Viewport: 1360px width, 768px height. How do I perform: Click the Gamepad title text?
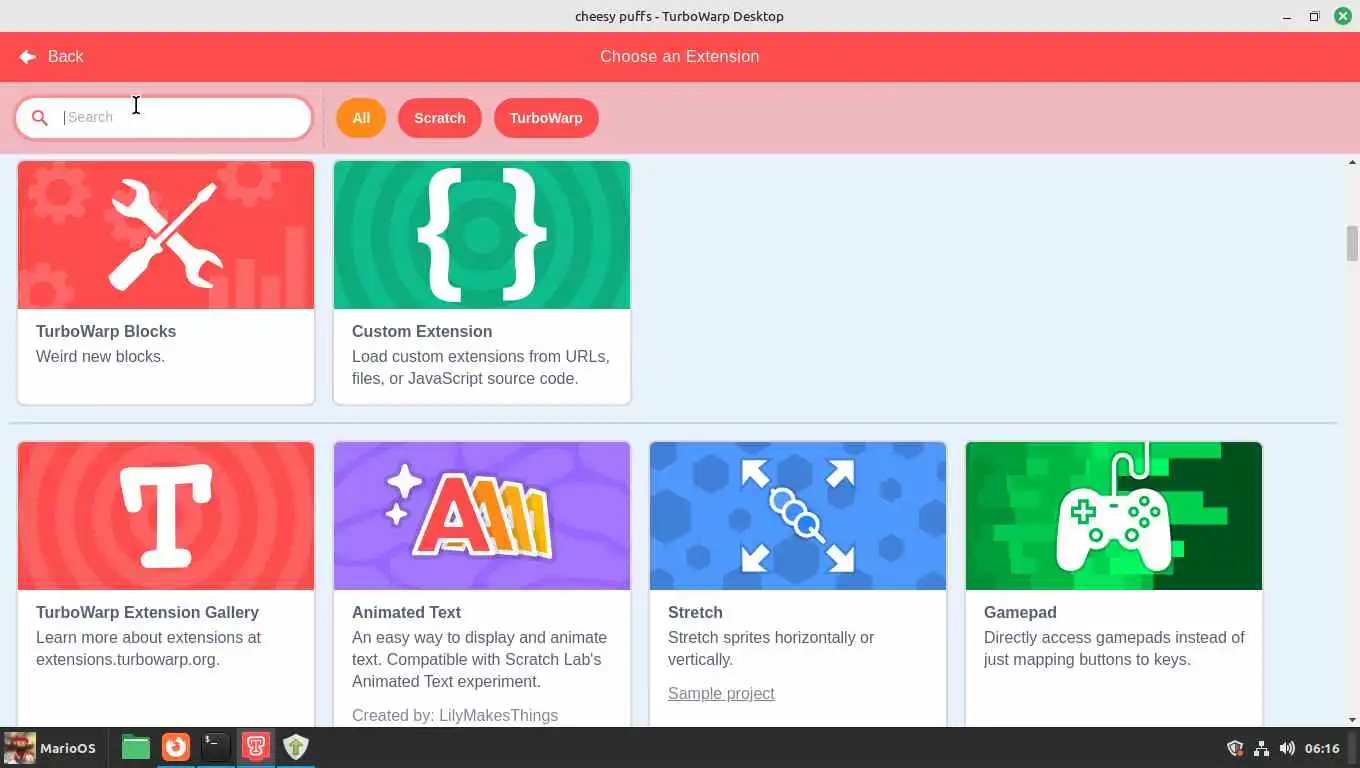[1020, 612]
